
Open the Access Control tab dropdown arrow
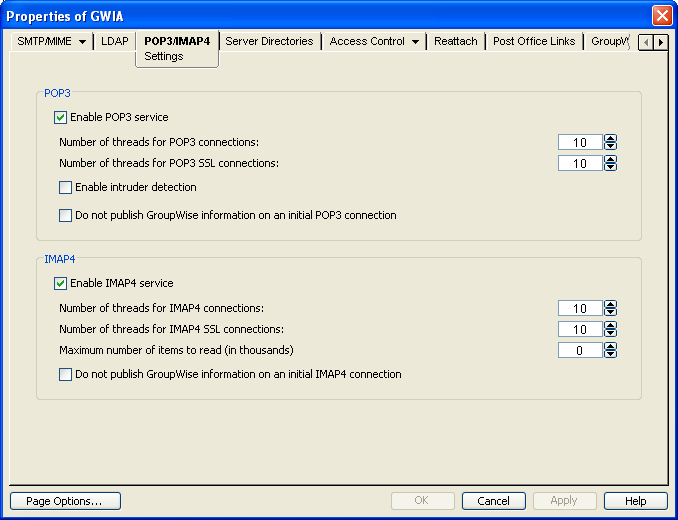click(x=415, y=42)
